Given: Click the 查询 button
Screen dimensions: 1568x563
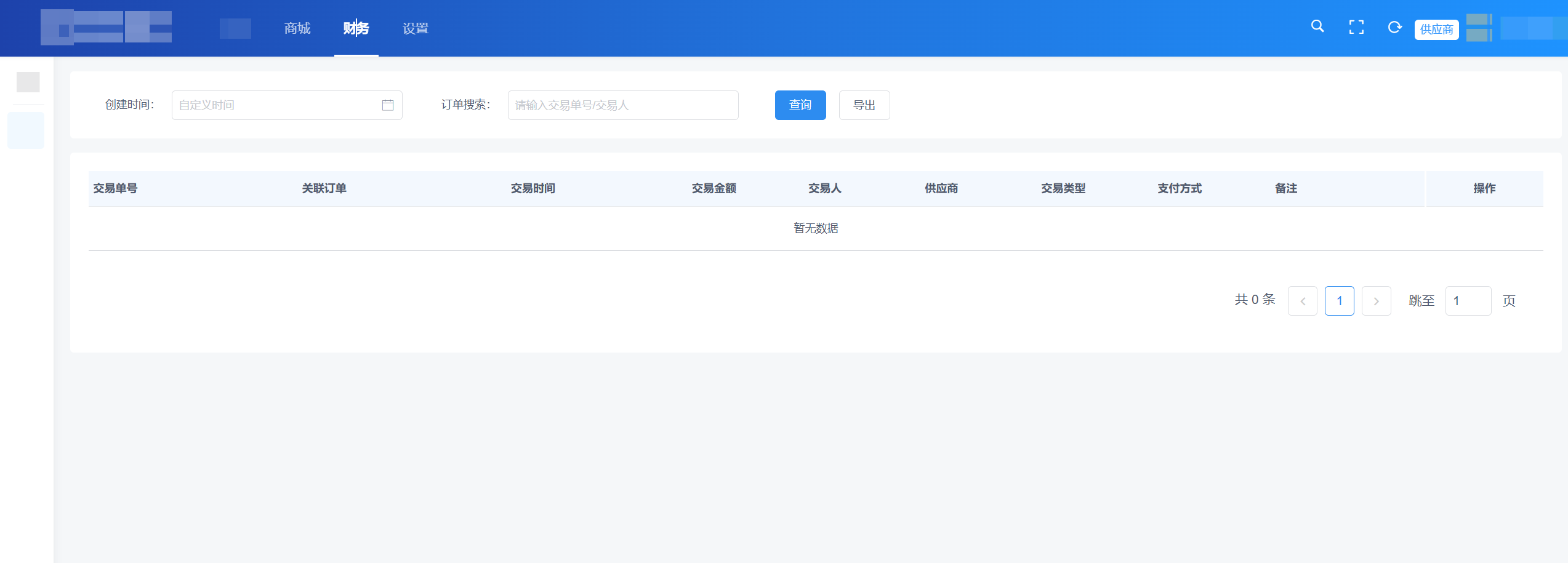Looking at the screenshot, I should (800, 105).
